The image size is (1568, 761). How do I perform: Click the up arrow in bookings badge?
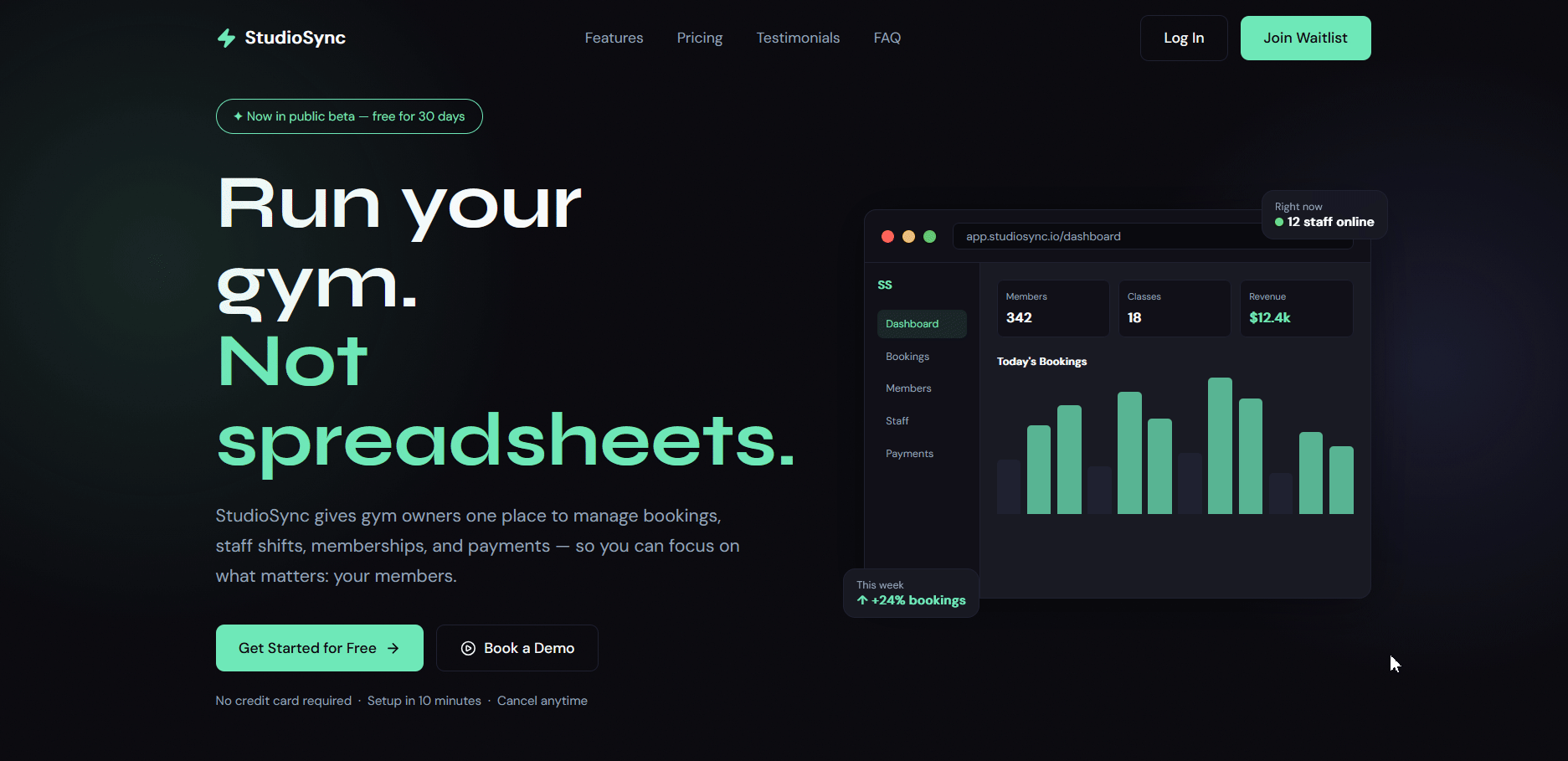(862, 600)
